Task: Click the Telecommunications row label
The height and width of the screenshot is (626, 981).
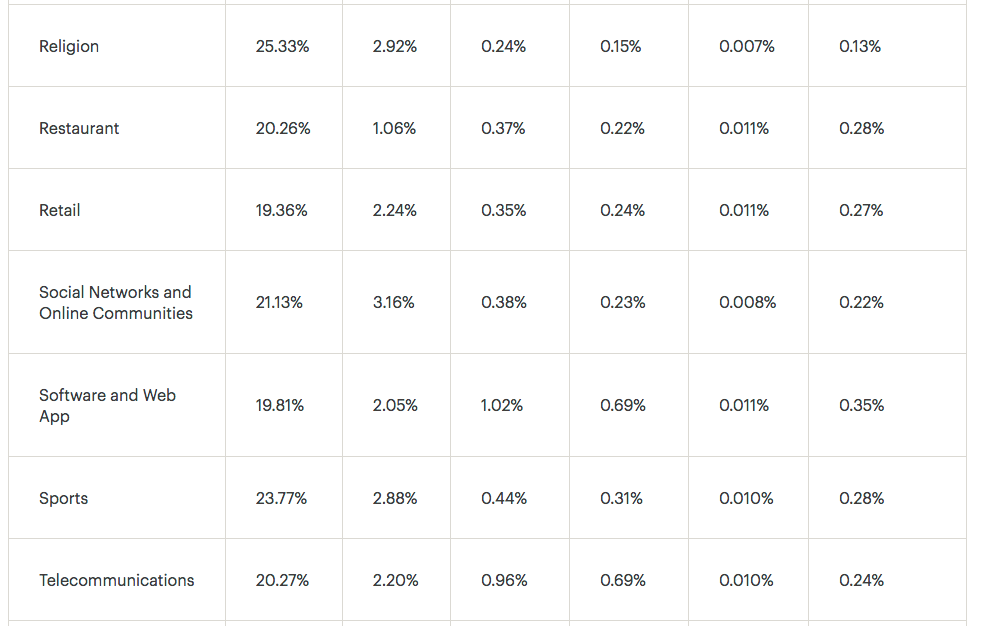Action: click(x=116, y=580)
